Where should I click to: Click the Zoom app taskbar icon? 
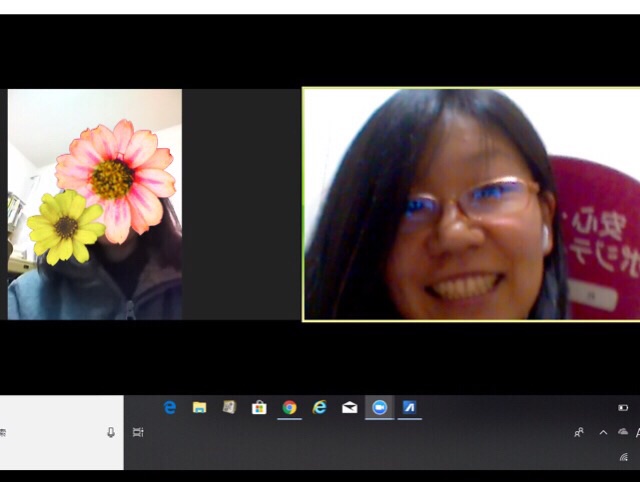coord(379,407)
